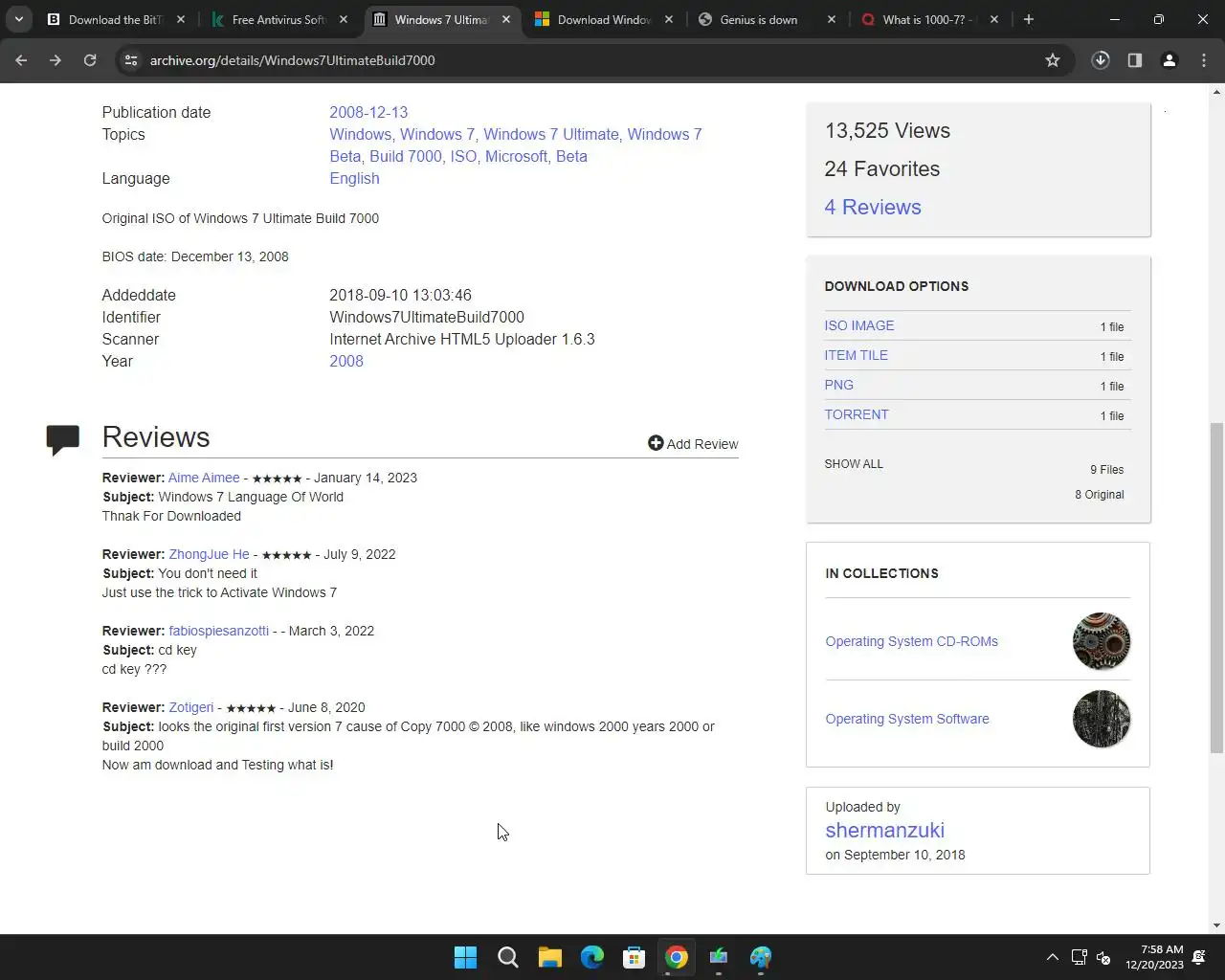1225x980 pixels.
Task: Click the Add Review plus icon
Action: [656, 443]
